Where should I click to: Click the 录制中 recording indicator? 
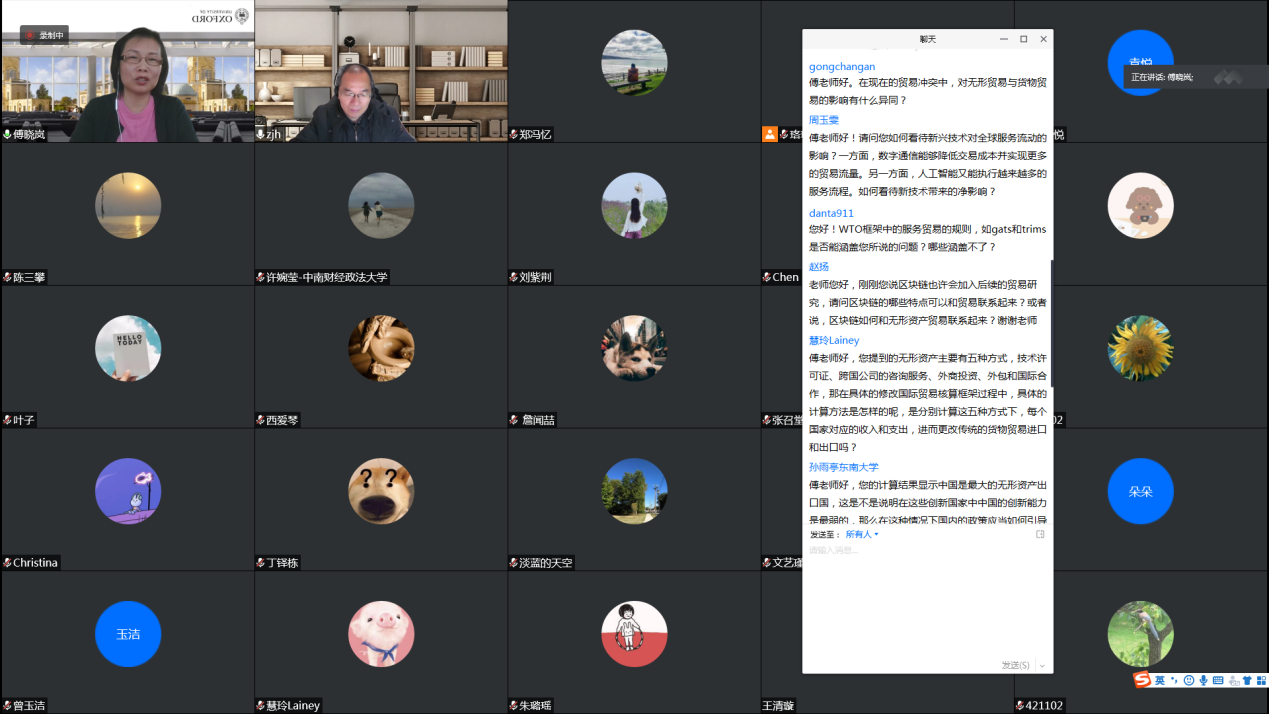point(45,35)
